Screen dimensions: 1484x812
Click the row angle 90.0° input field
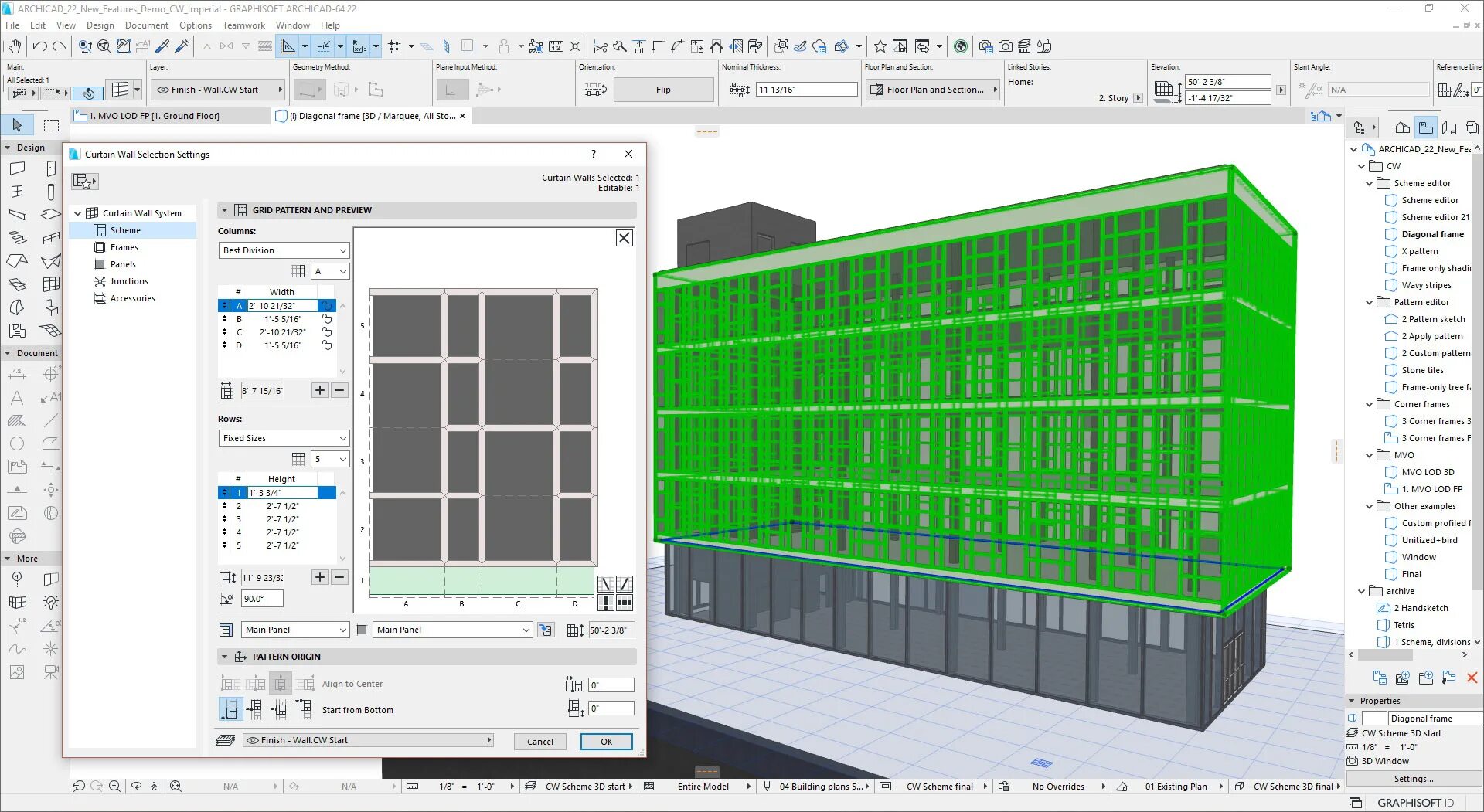(x=262, y=599)
